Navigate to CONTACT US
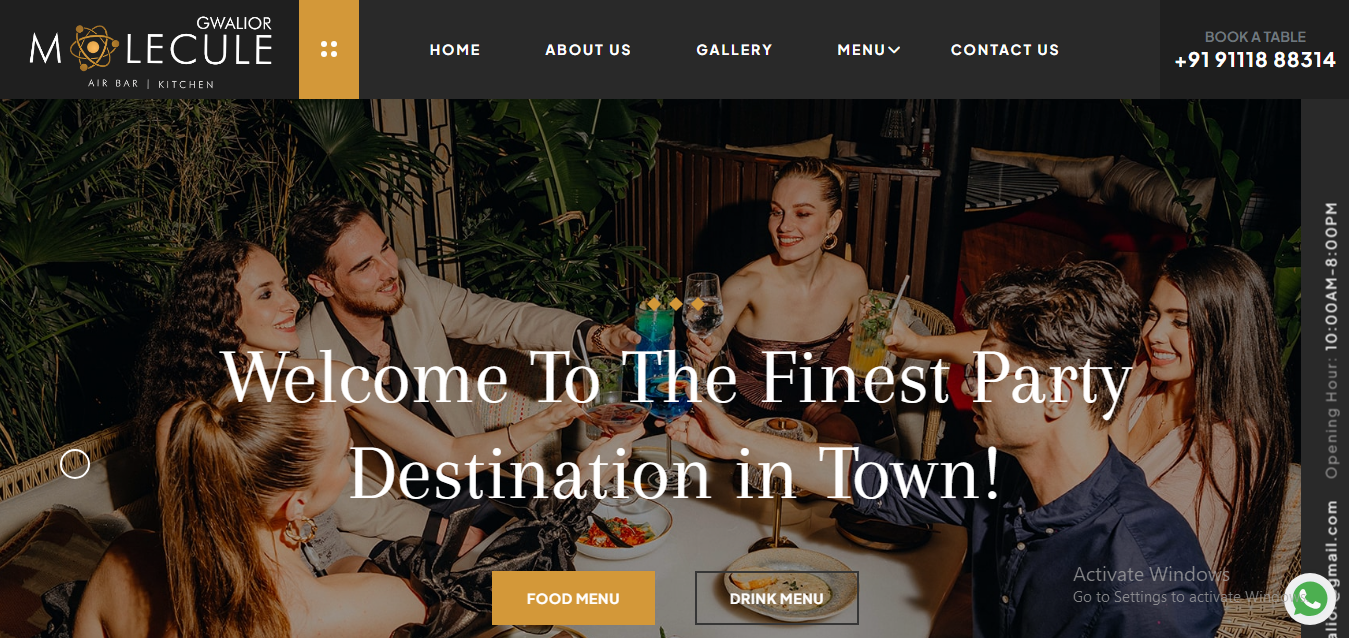The image size is (1349, 638). tap(1005, 50)
